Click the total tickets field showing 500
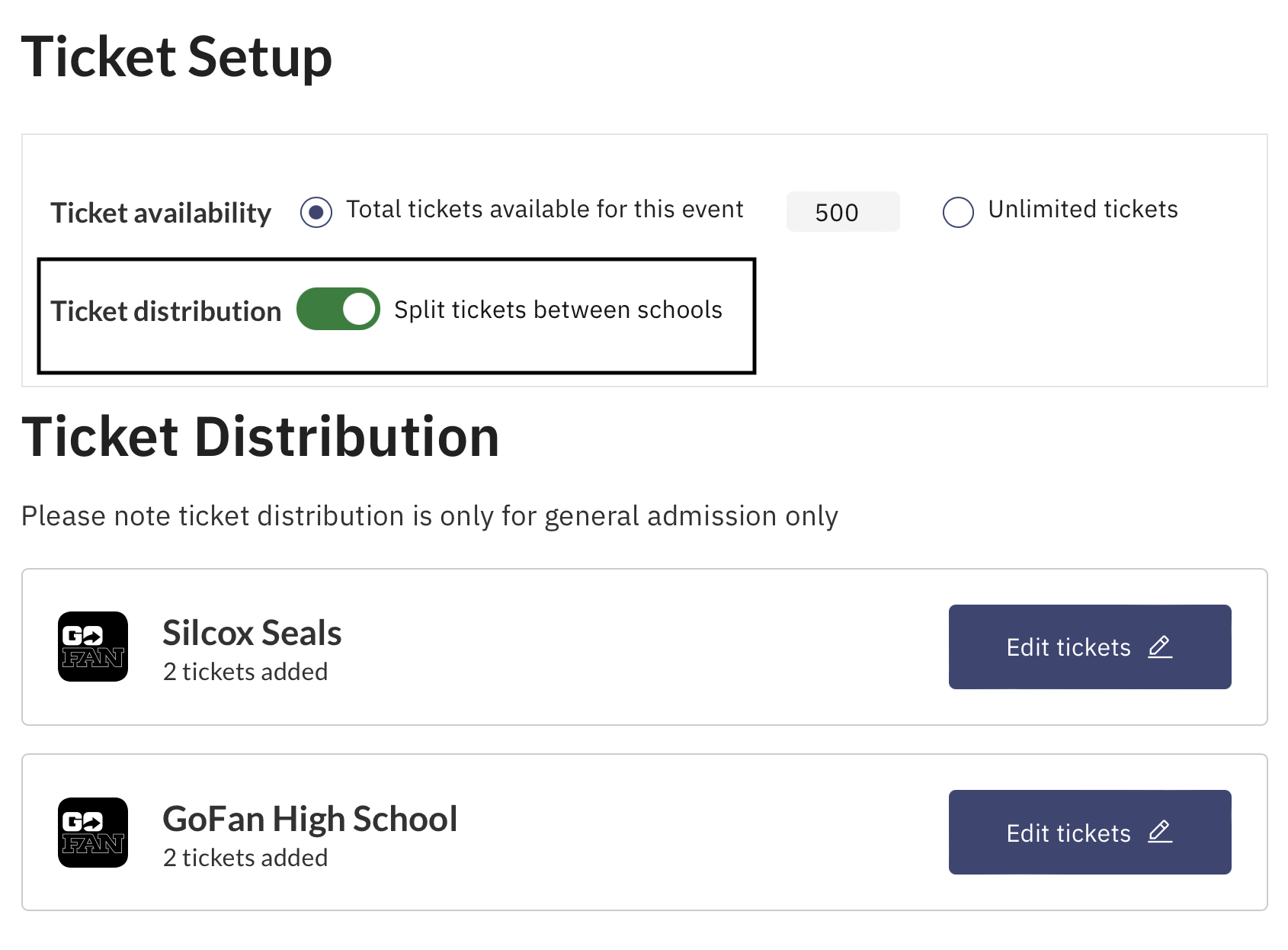Viewport: 1288px width, 950px height. 843,212
